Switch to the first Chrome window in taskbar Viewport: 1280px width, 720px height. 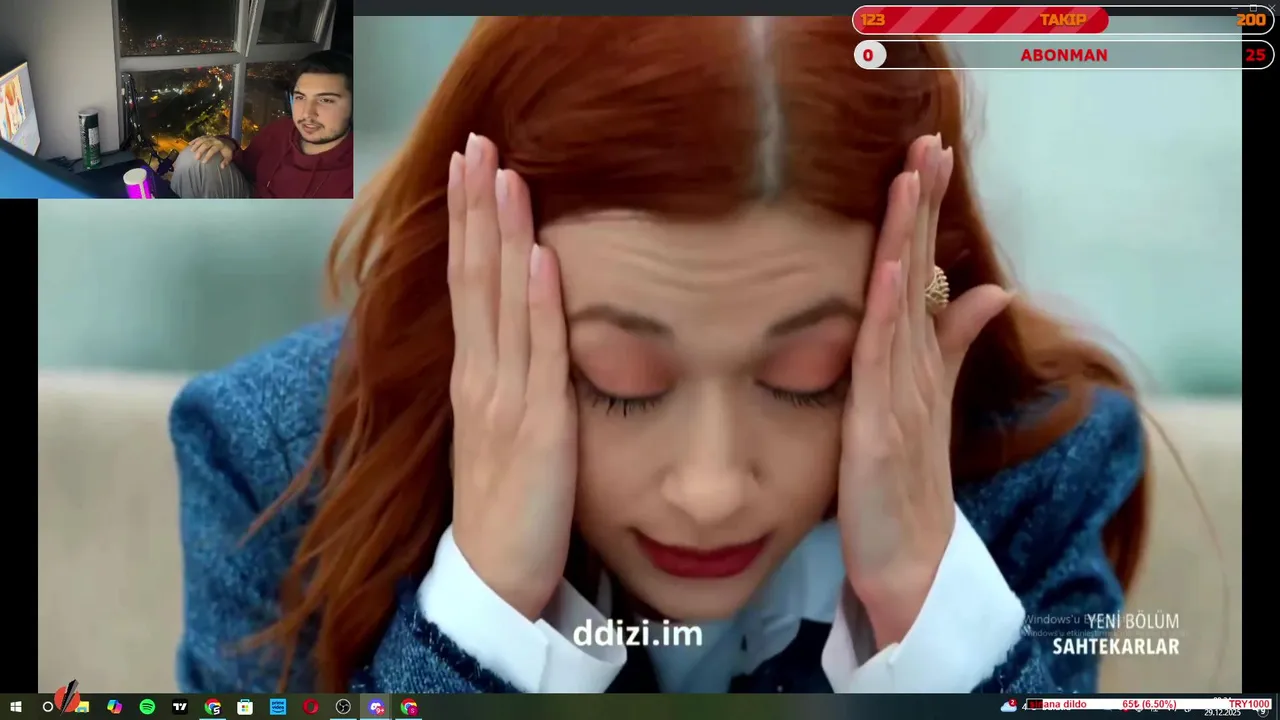coord(212,707)
